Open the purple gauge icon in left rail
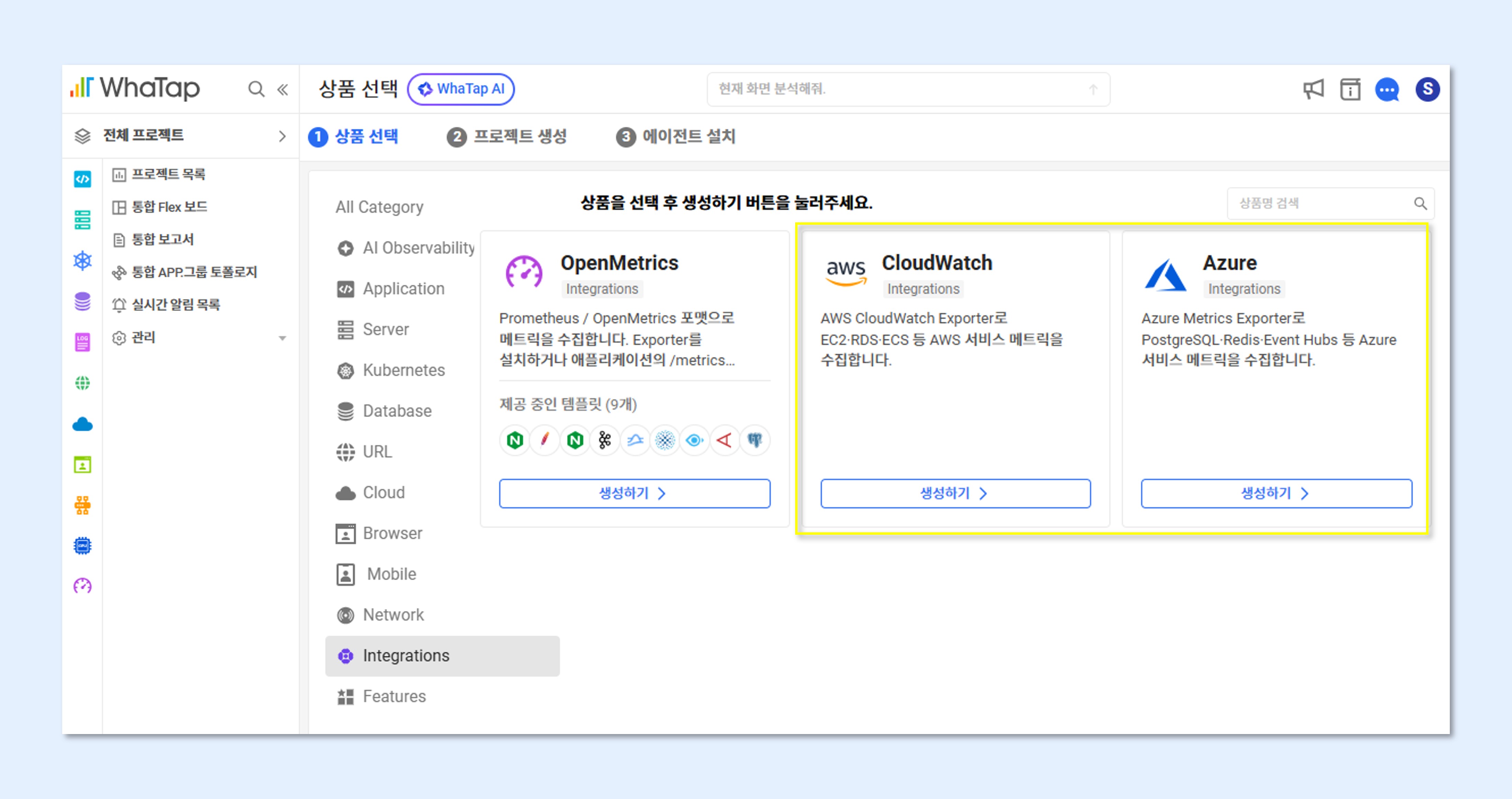The image size is (1512, 799). (82, 585)
